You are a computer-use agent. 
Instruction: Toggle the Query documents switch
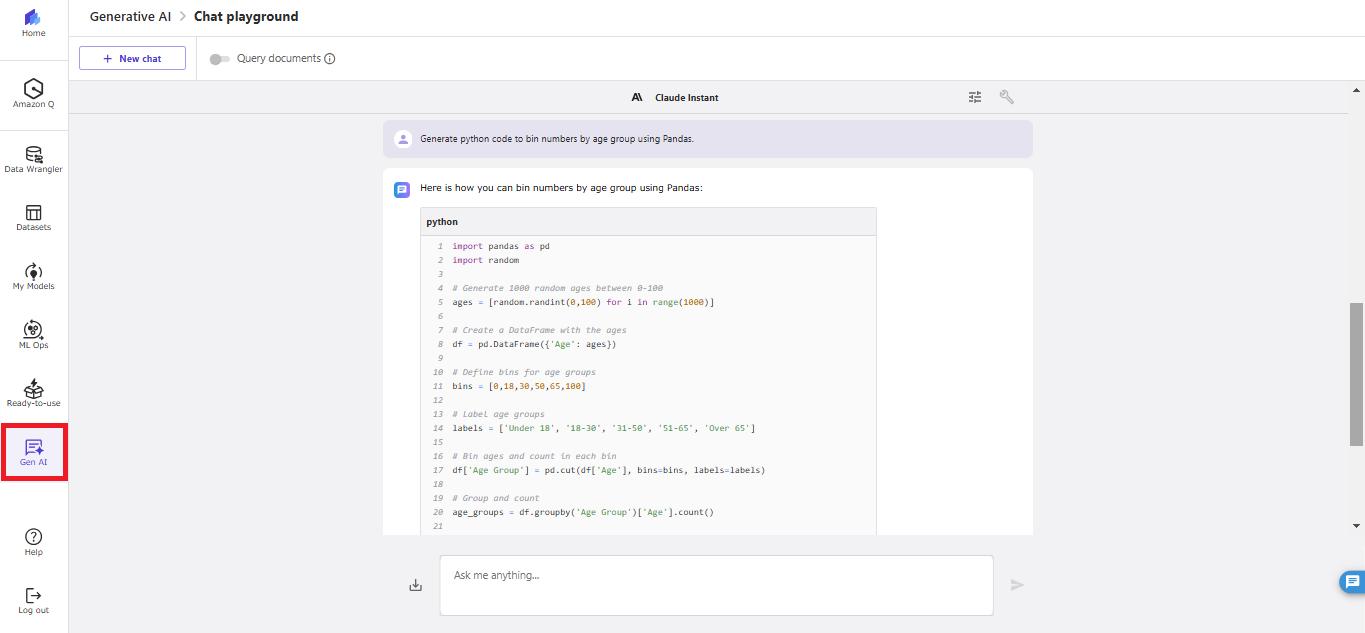pos(220,59)
